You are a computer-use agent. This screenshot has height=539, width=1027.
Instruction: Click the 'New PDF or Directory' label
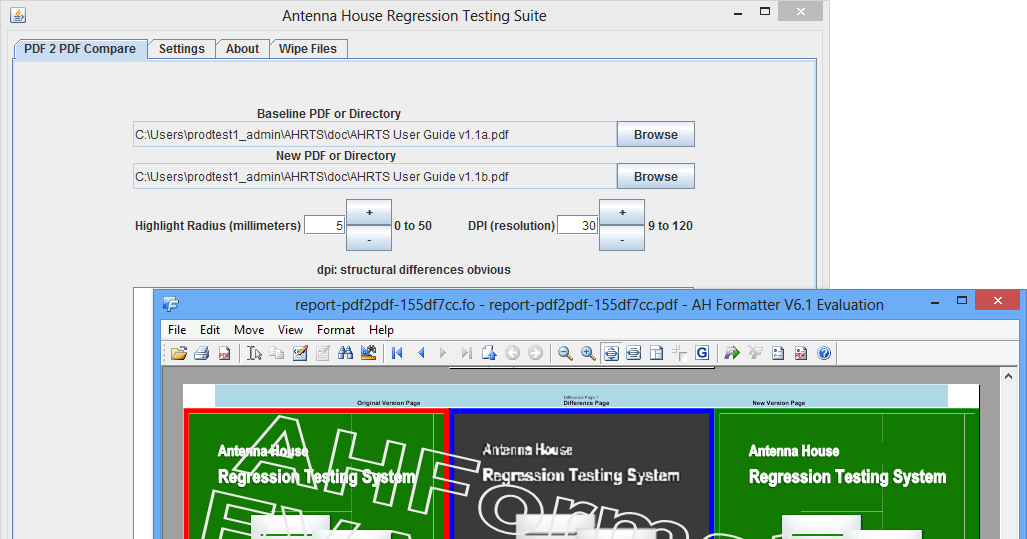coord(336,156)
